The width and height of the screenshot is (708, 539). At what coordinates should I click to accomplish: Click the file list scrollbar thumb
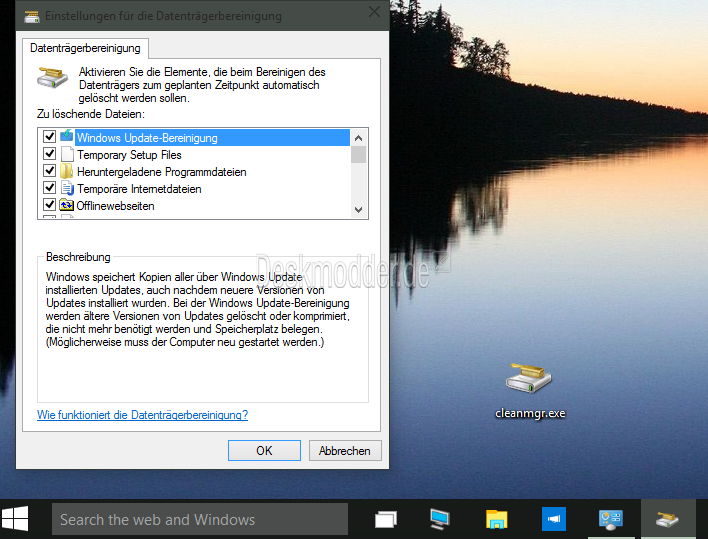point(359,154)
